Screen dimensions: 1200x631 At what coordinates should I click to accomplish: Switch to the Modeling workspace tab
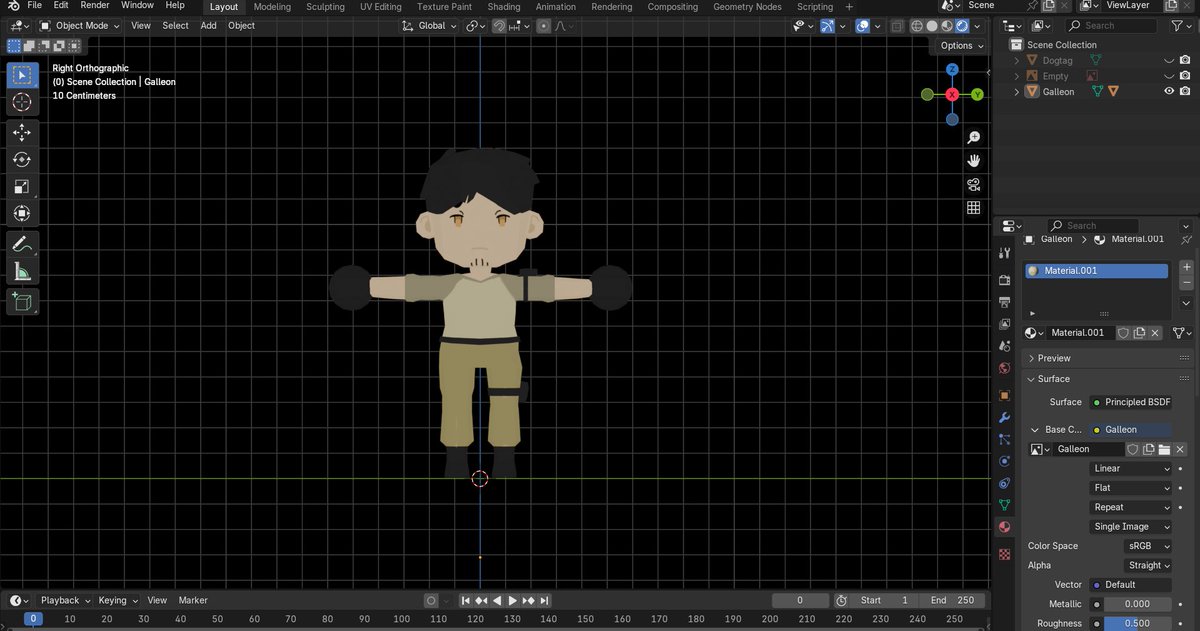[272, 7]
